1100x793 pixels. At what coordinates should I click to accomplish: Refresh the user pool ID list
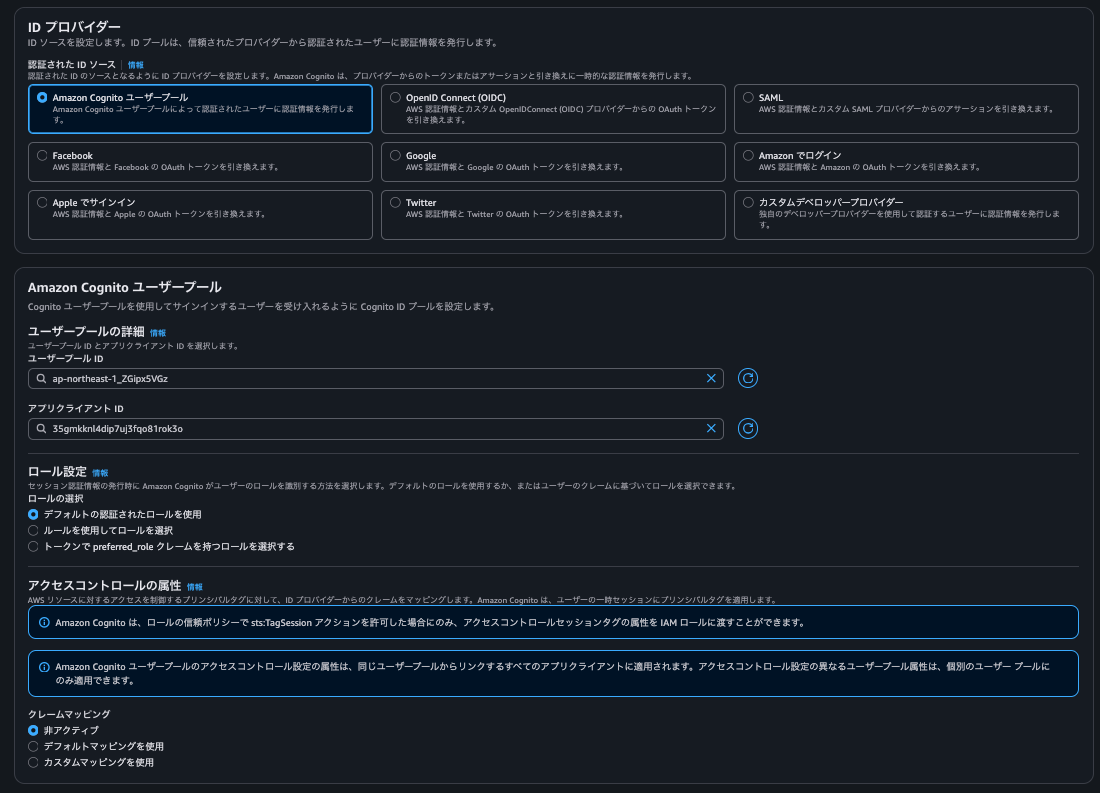748,378
